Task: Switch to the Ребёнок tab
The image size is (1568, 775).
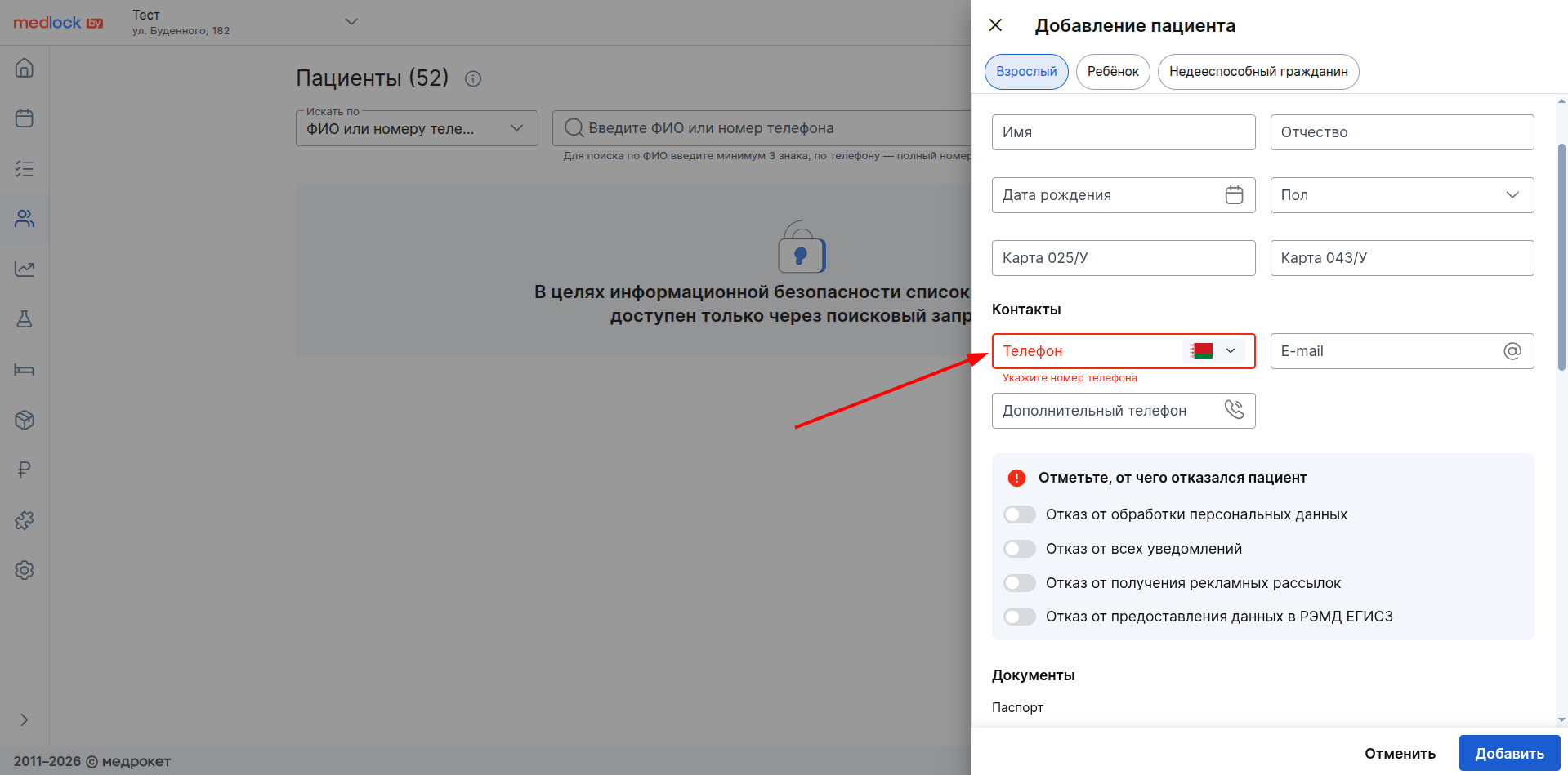Action: [x=1112, y=72]
